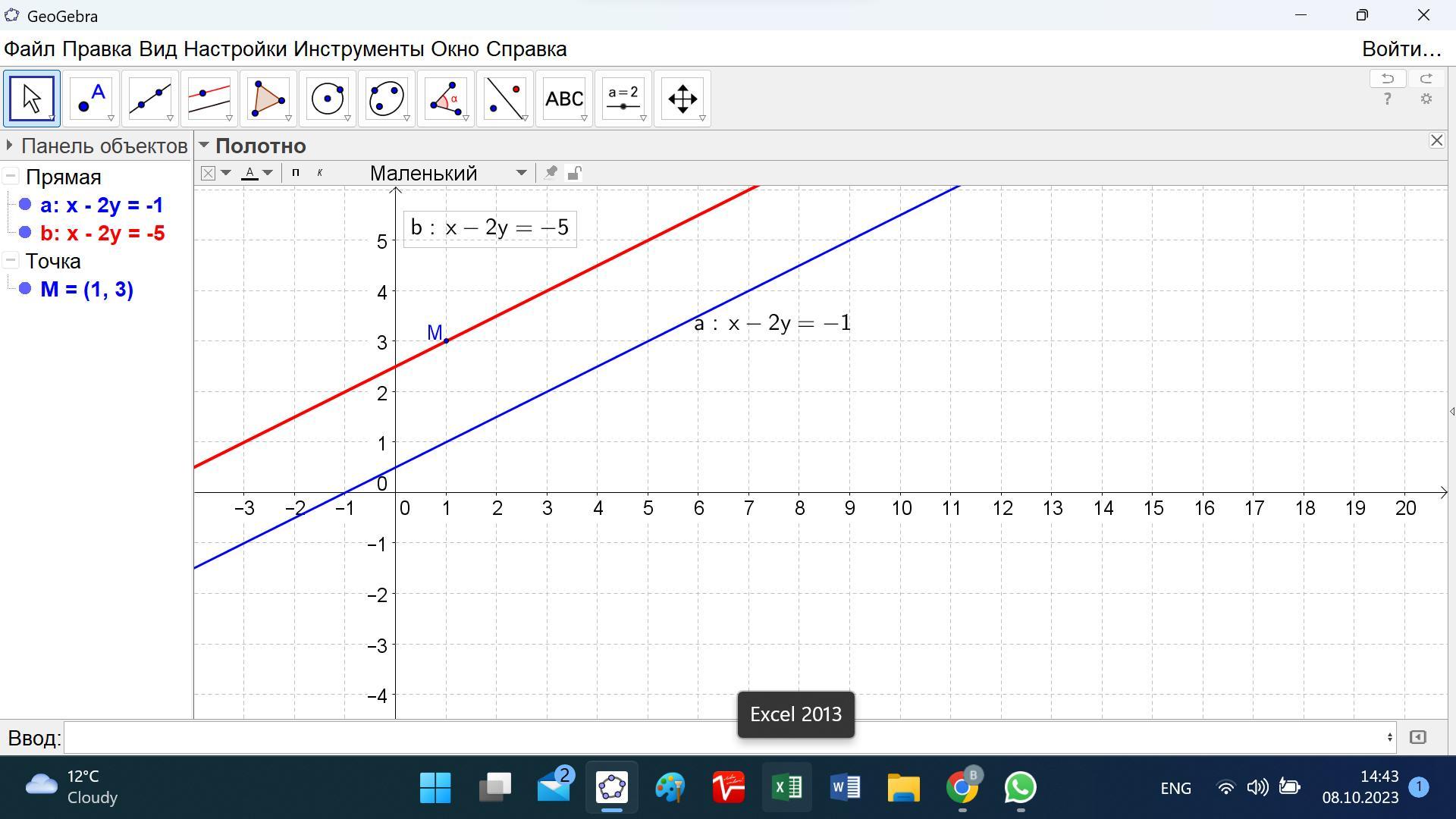Viewport: 1456px width, 819px height.
Task: Toggle visibility of point M
Action: [25, 289]
